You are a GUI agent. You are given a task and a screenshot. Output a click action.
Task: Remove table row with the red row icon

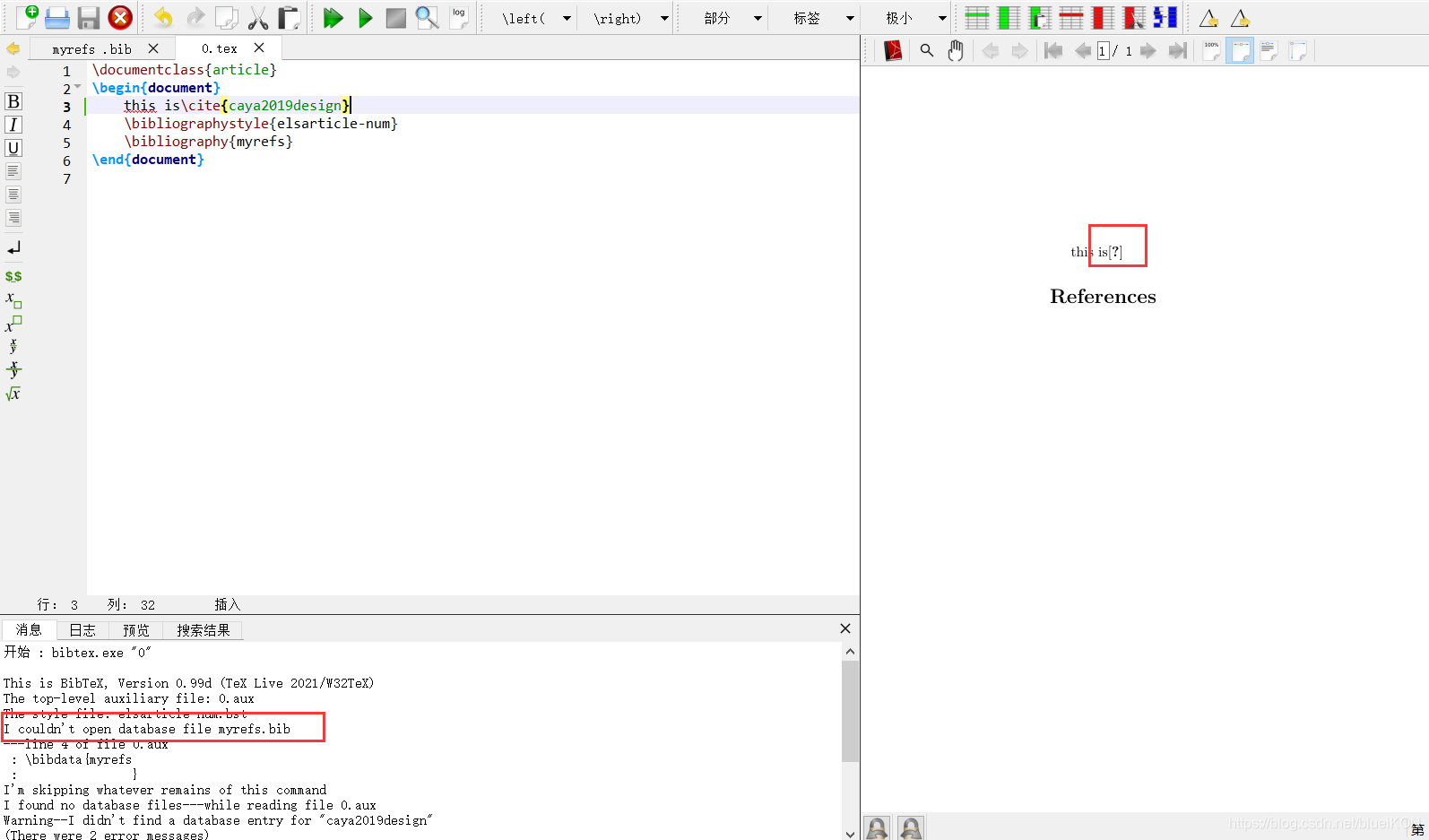[1071, 17]
